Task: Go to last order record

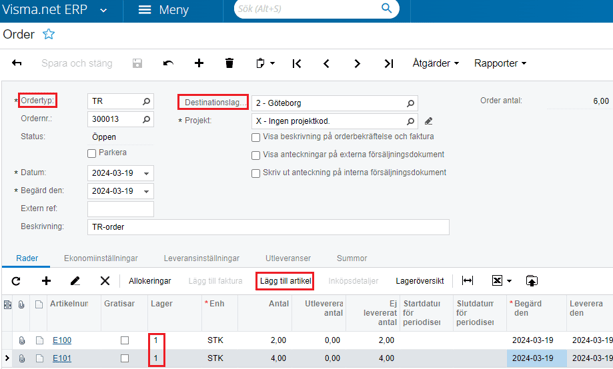Action: (x=388, y=63)
